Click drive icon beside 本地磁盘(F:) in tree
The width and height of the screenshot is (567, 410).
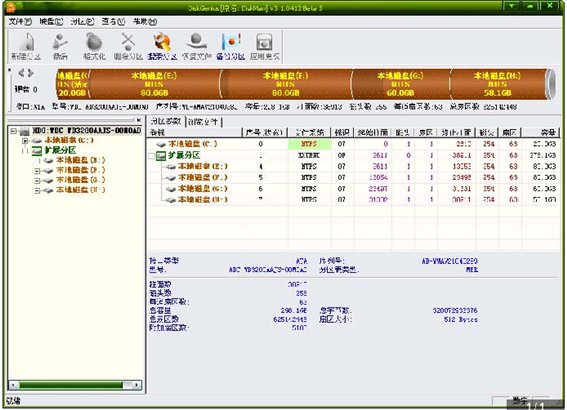[x=48, y=171]
